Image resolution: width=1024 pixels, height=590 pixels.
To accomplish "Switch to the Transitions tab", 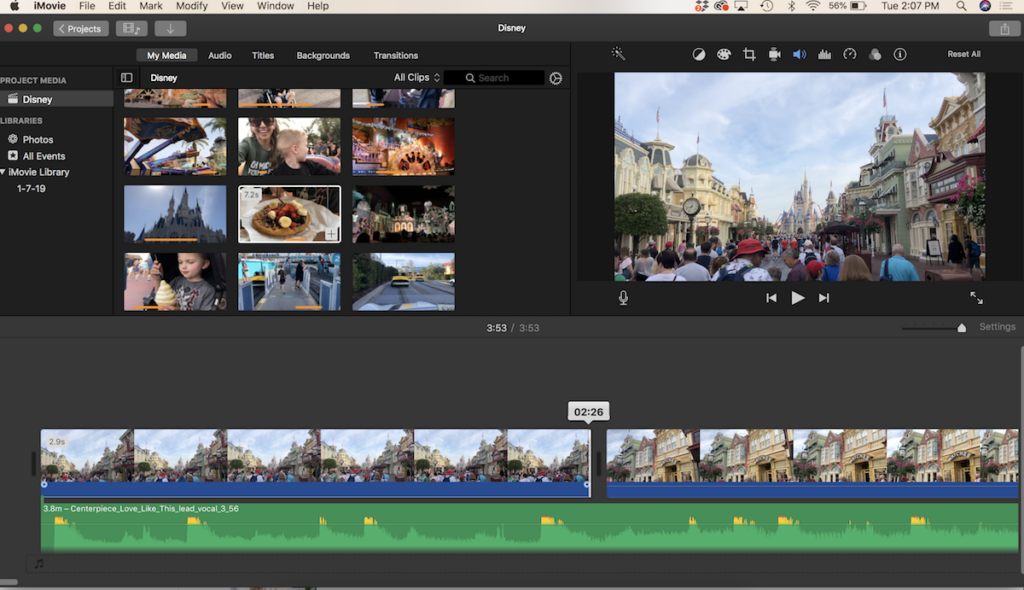I will tap(395, 55).
